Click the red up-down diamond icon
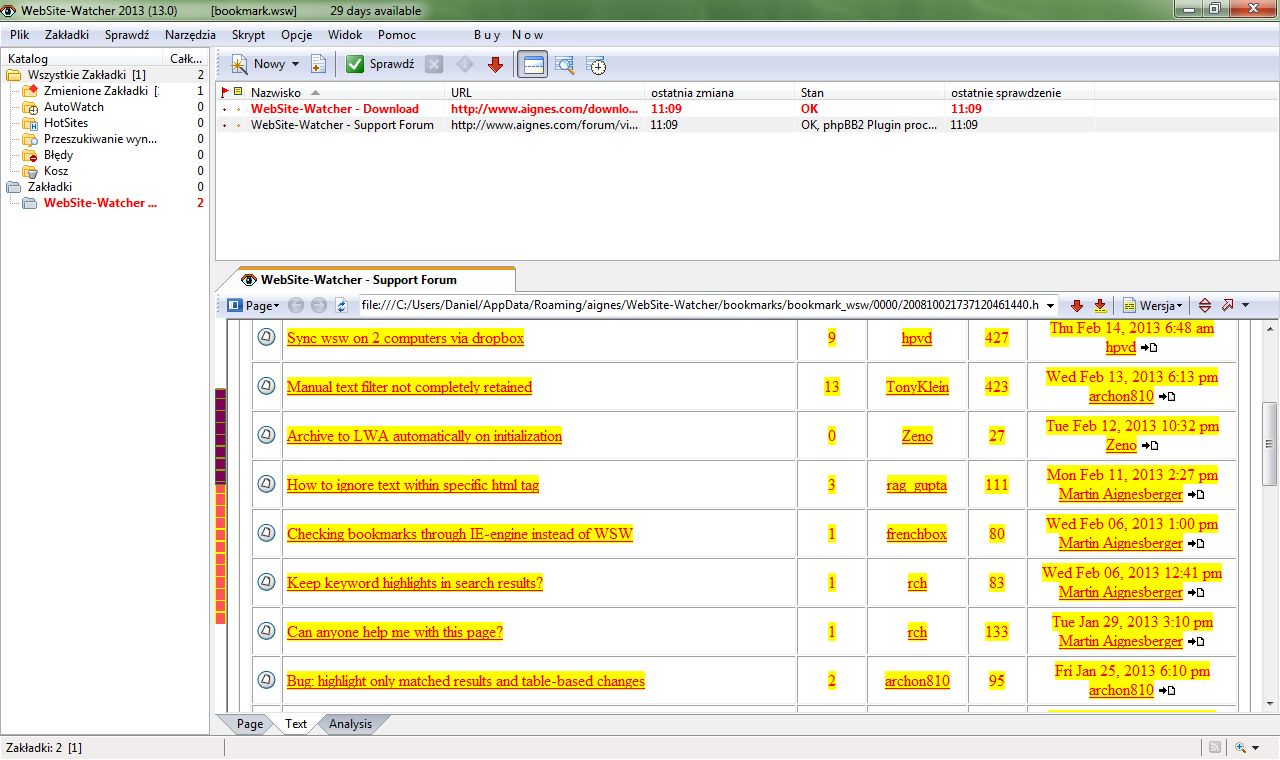This screenshot has width=1280, height=760. coord(1205,305)
